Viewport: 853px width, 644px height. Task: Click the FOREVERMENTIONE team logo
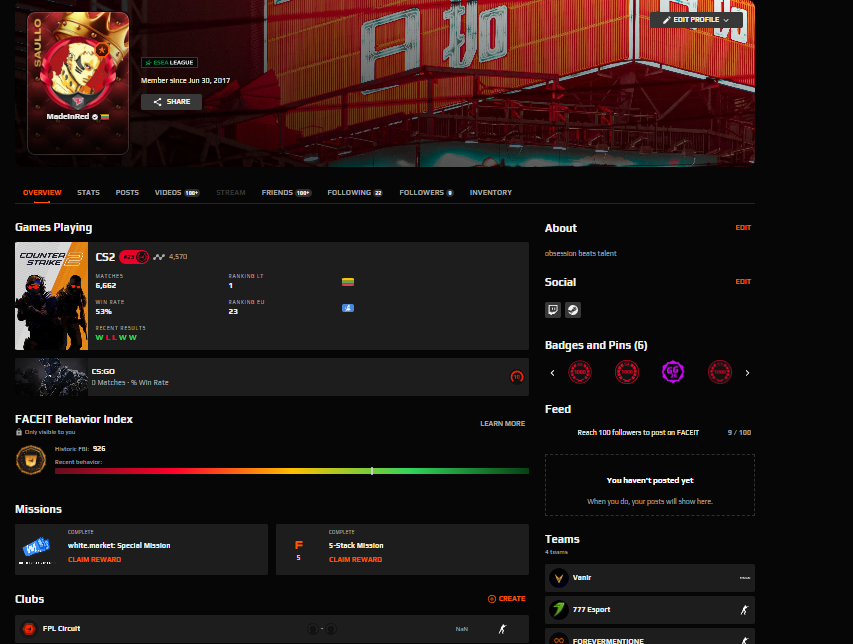(x=559, y=640)
